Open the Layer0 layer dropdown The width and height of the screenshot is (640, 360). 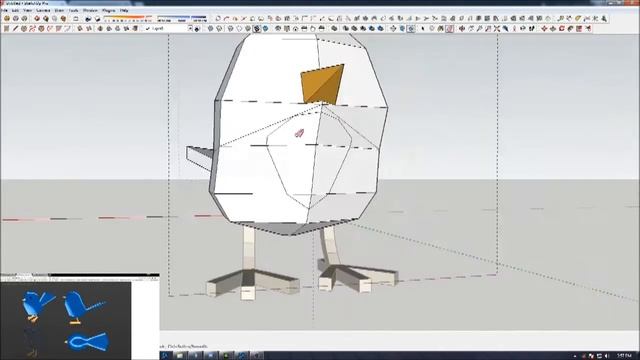tap(190, 29)
